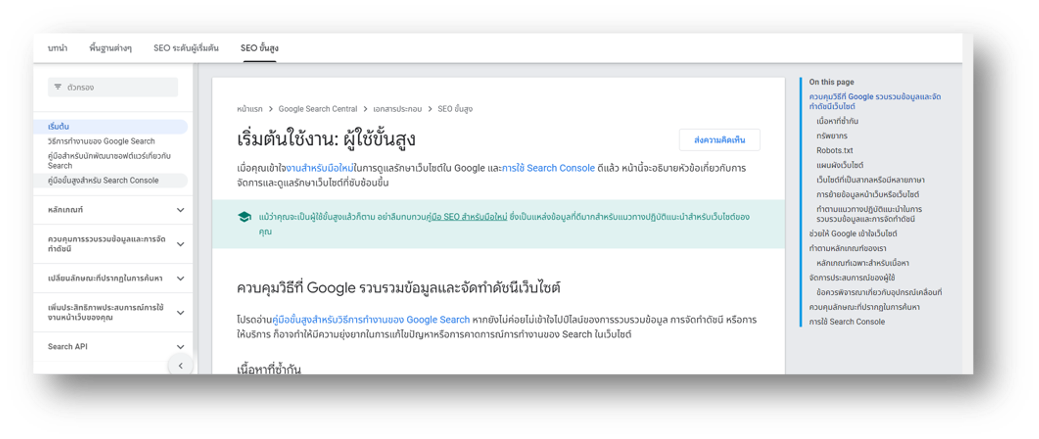Image resolution: width=1039 pixels, height=439 pixels.
Task: Click the ส่งความคิดเห็น feedback button
Action: coord(720,140)
